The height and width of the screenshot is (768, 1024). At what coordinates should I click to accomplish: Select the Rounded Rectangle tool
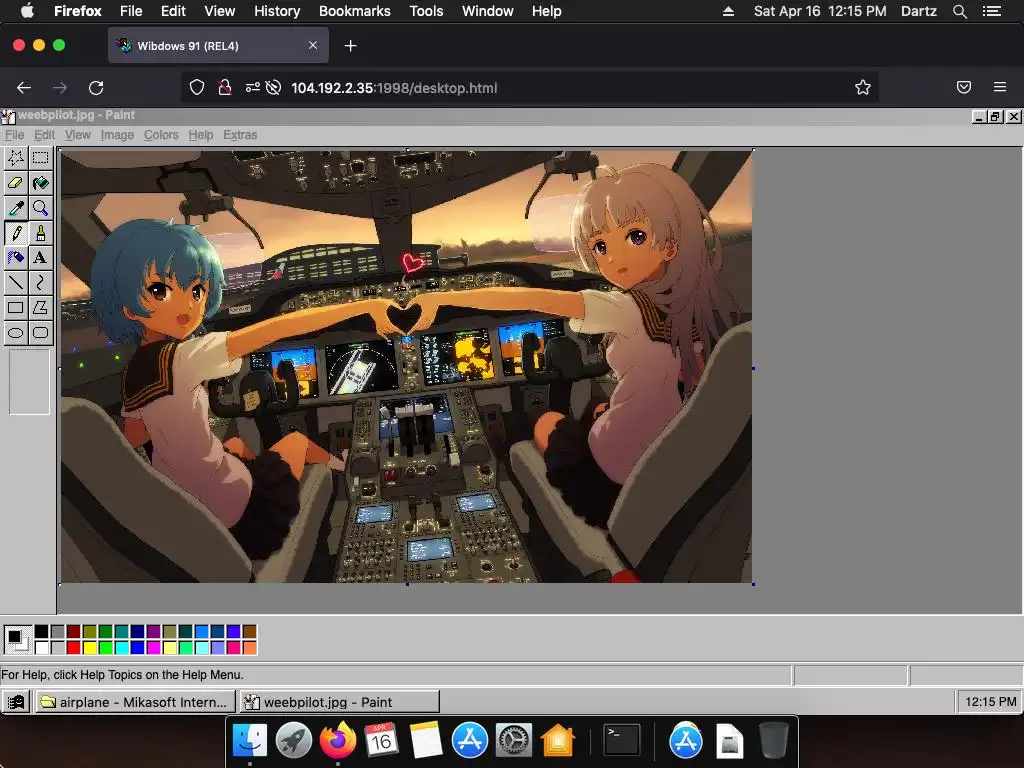[40, 333]
